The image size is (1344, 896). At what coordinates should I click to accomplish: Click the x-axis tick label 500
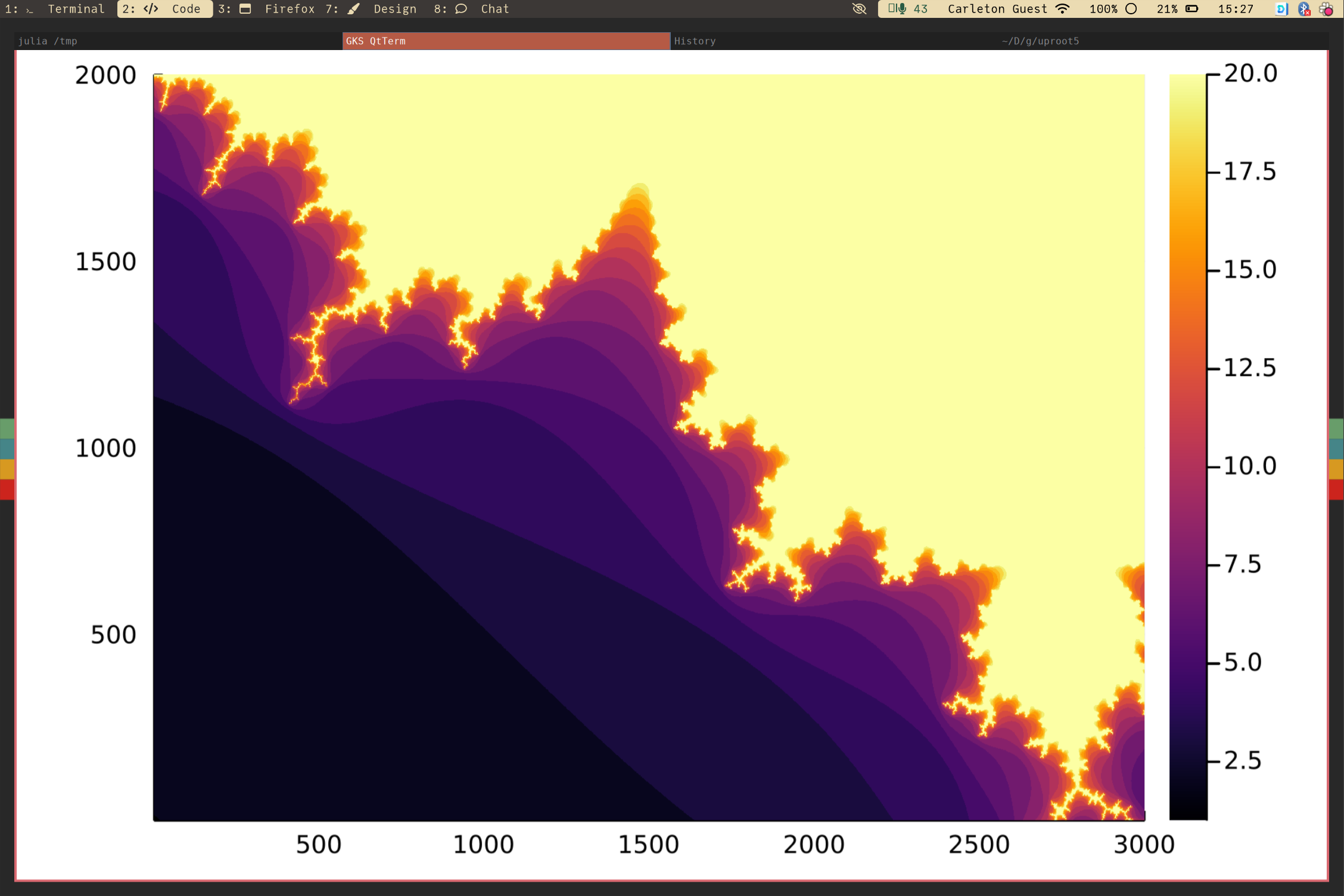(x=319, y=845)
